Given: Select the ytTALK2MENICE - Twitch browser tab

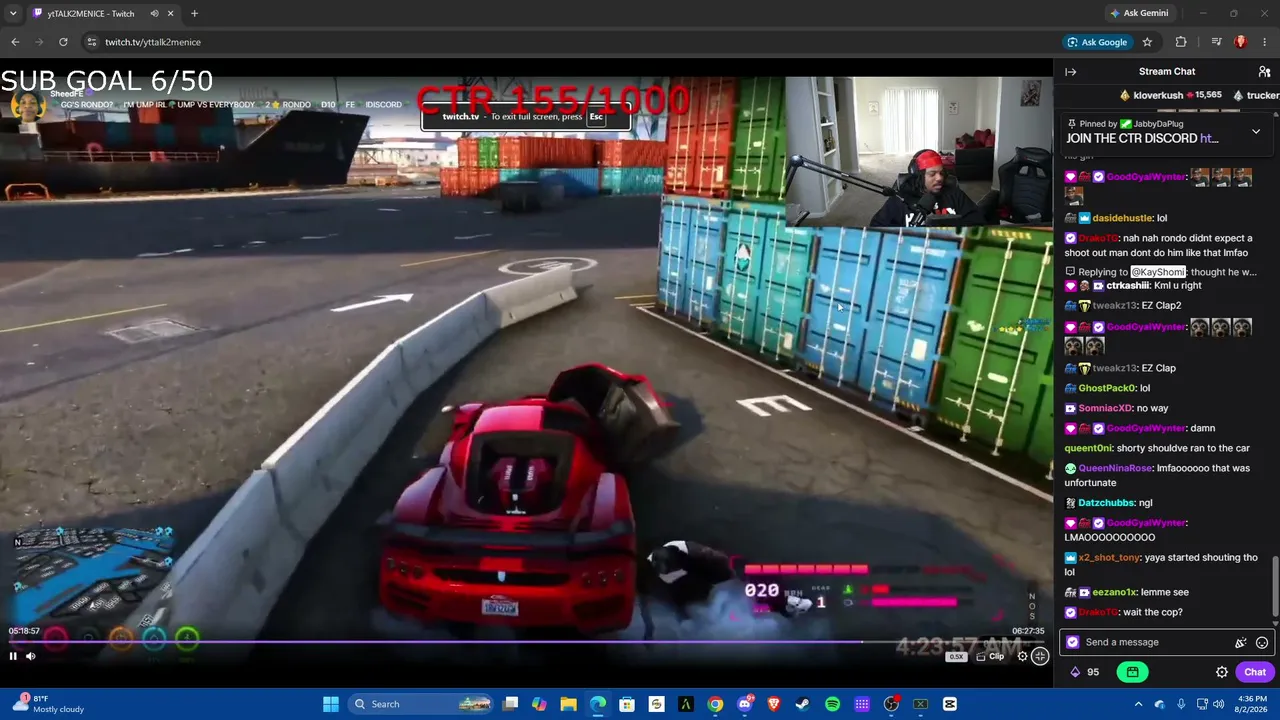Looking at the screenshot, I should pyautogui.click(x=103, y=14).
